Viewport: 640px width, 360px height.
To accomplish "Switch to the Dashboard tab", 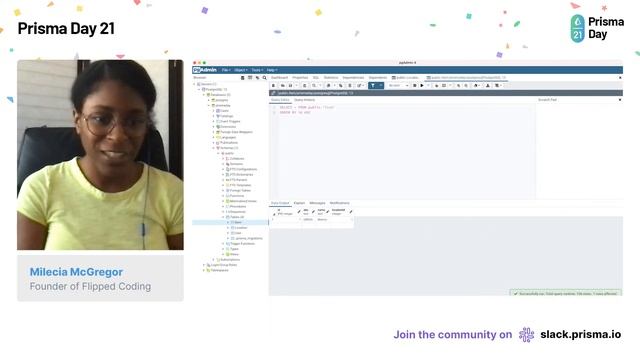I will coord(279,78).
